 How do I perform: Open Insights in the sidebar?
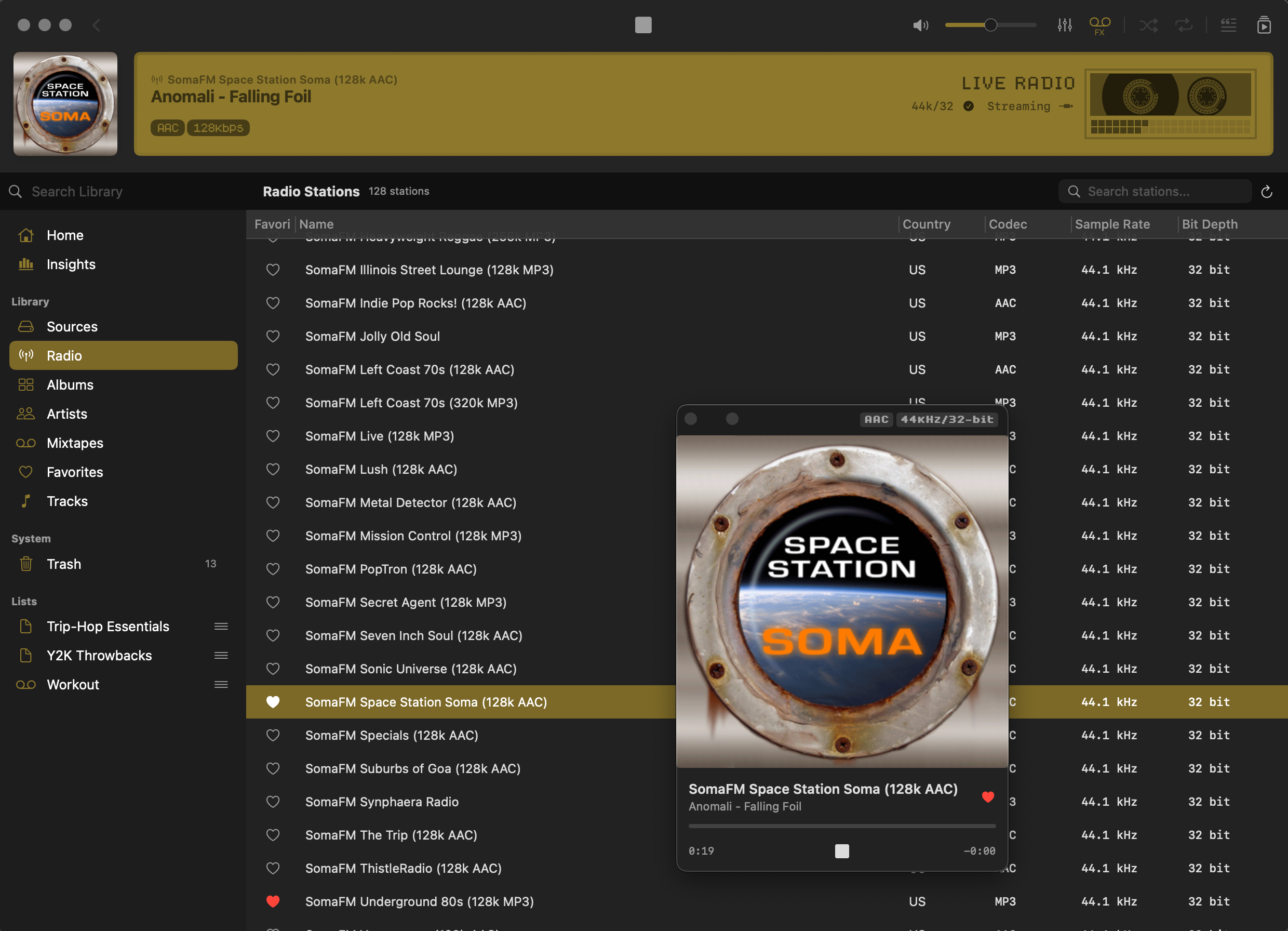(71, 264)
